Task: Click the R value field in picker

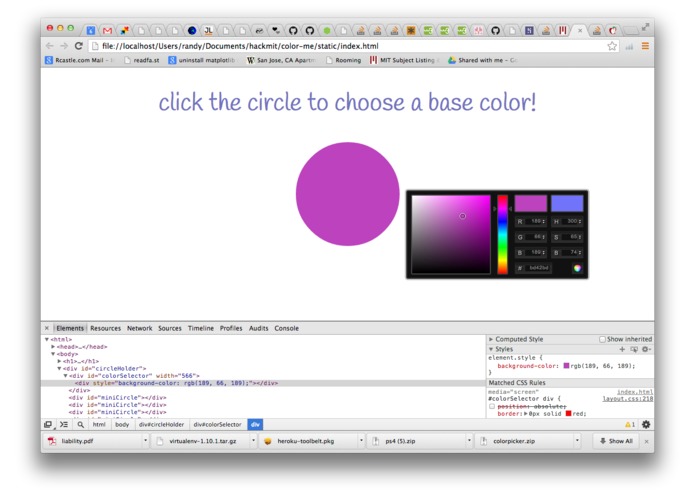Action: tap(531, 221)
